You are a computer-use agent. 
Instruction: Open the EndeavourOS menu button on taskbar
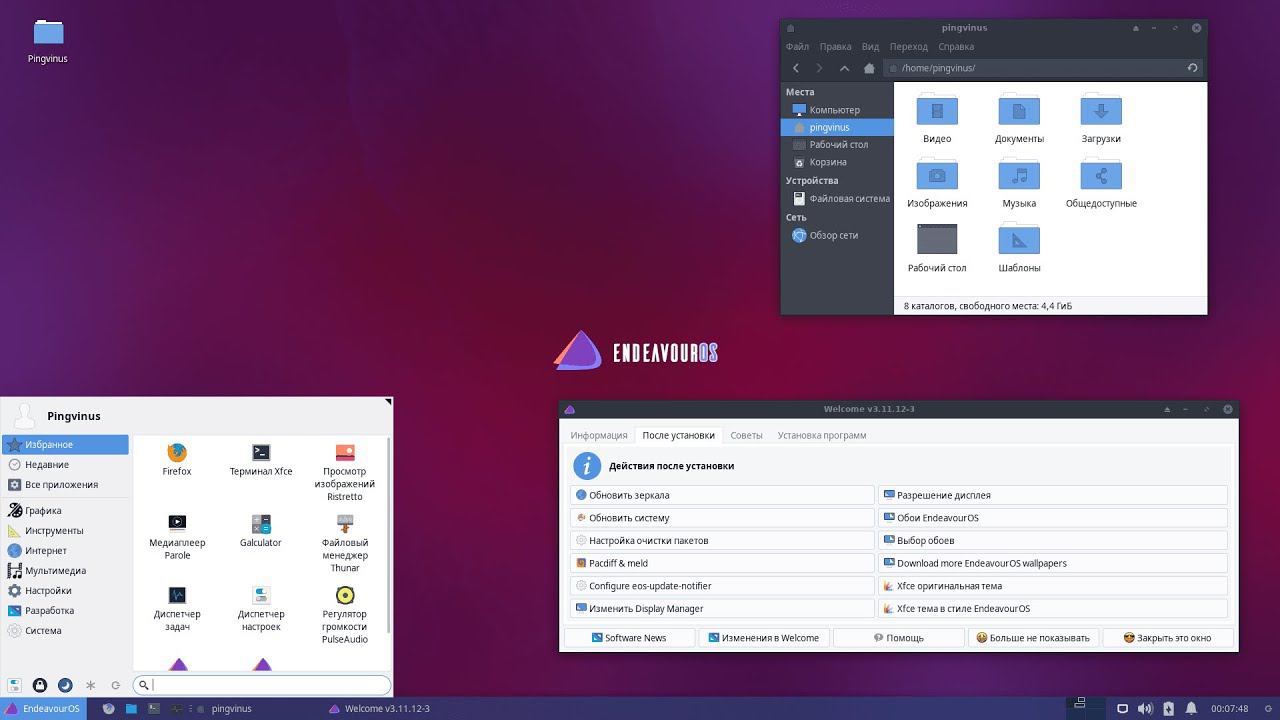[43, 709]
